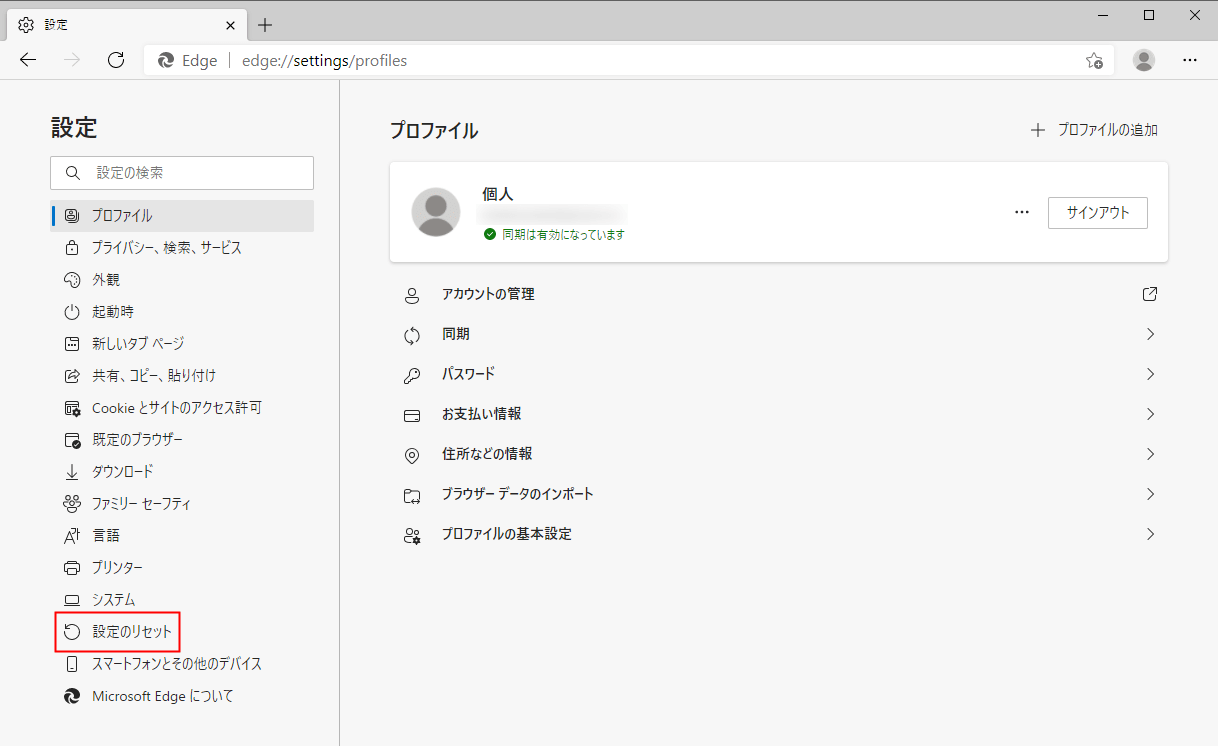Viewport: 1218px width, 746px height.
Task: Click the 外観 palette icon
Action: click(x=72, y=280)
